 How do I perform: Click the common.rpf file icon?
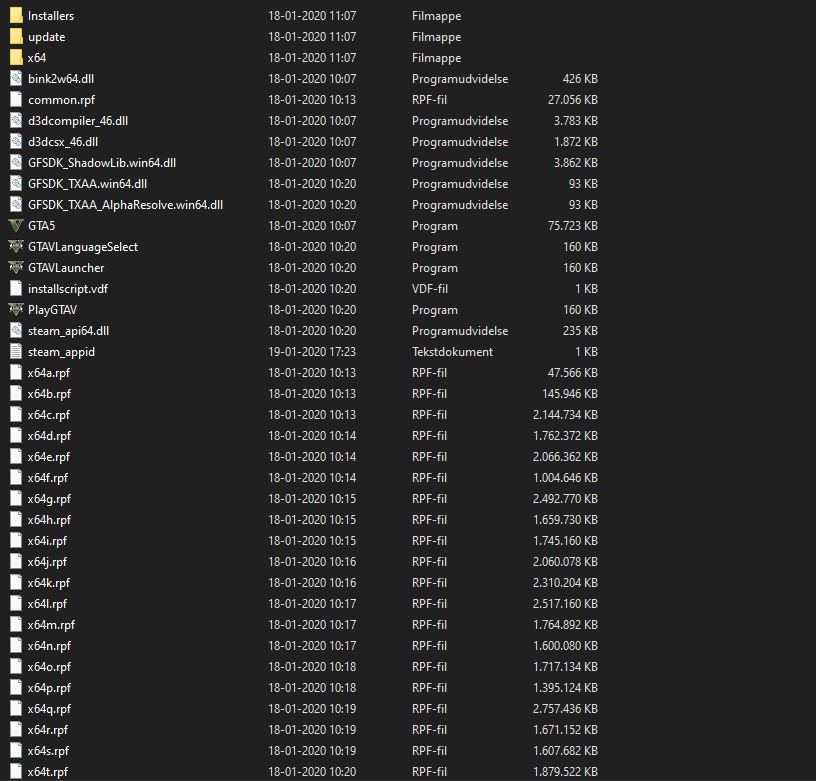[x=16, y=100]
